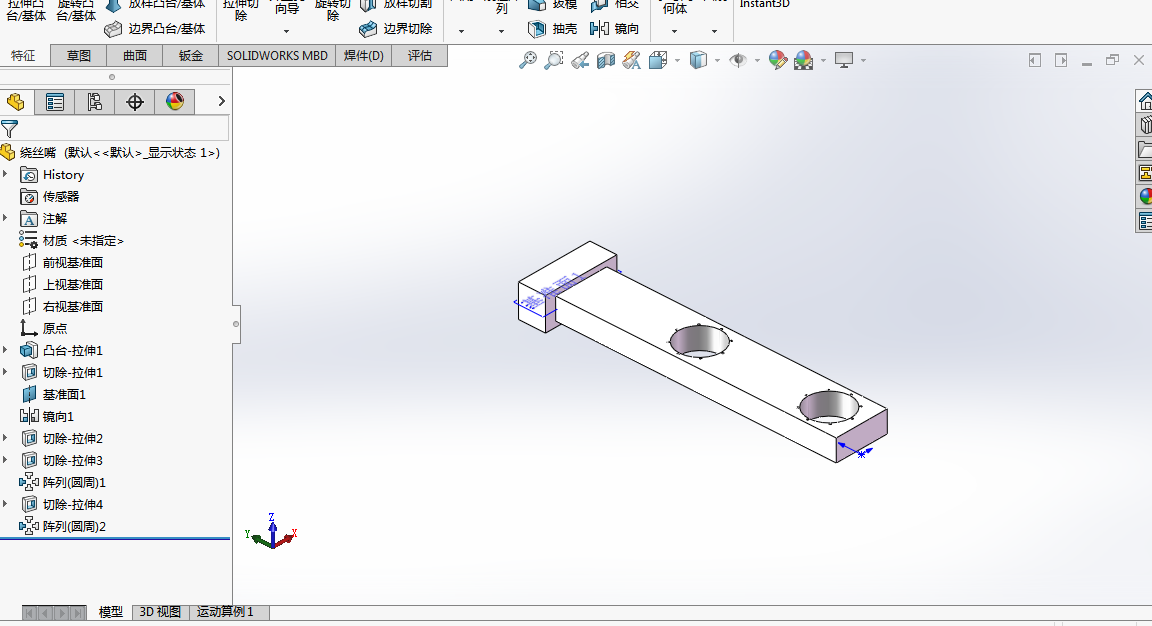Switch to the 草图 sketch tab
Viewport: 1152px width, 626px height.
point(79,56)
